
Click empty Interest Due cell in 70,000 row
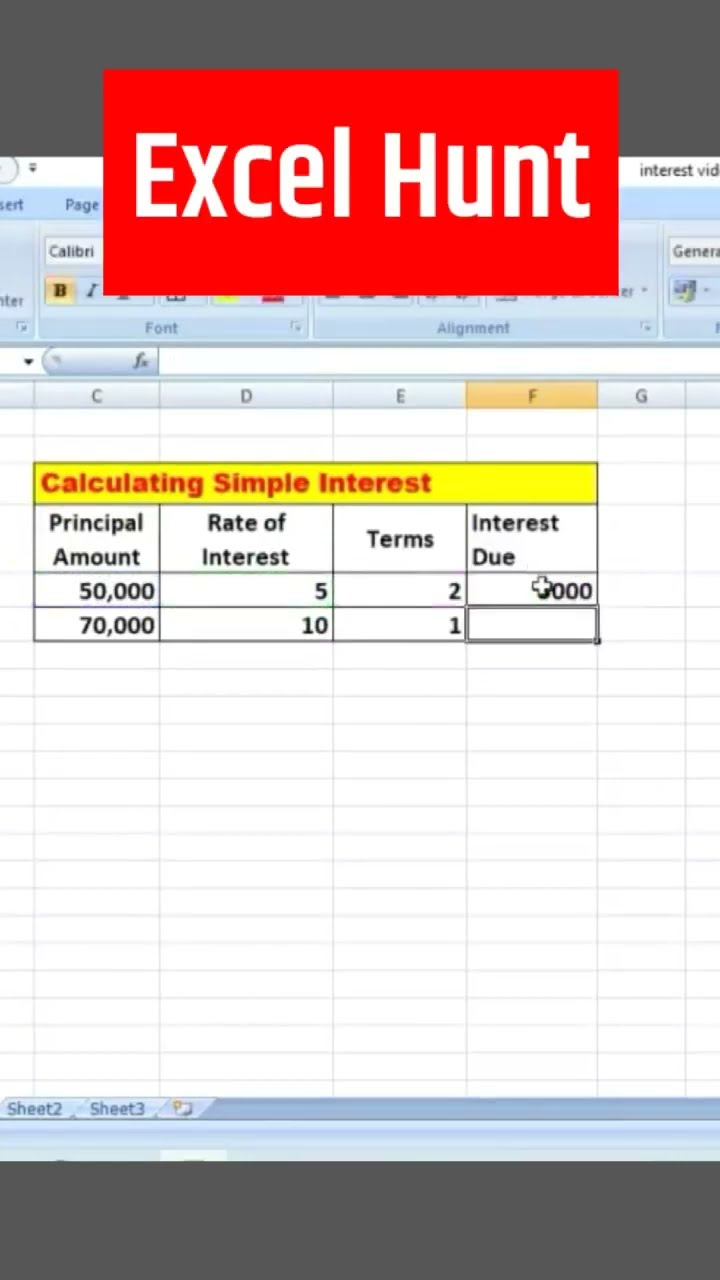pos(532,625)
